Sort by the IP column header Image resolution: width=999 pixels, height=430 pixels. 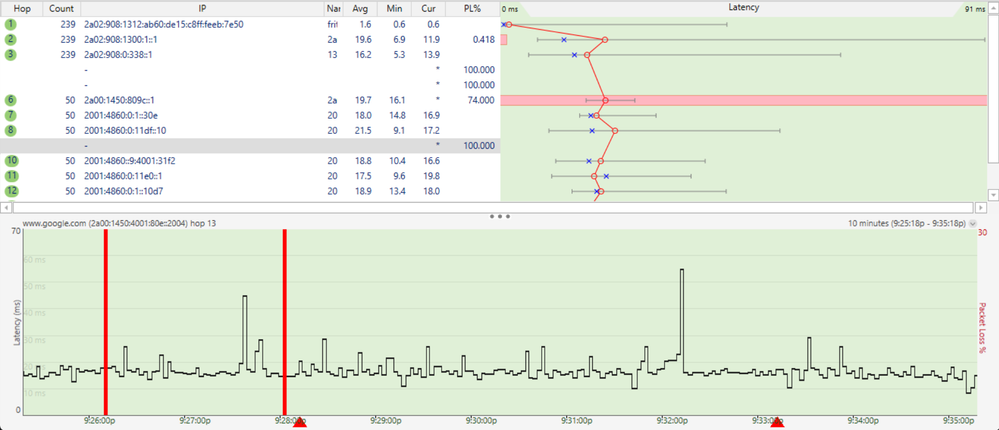click(x=202, y=8)
